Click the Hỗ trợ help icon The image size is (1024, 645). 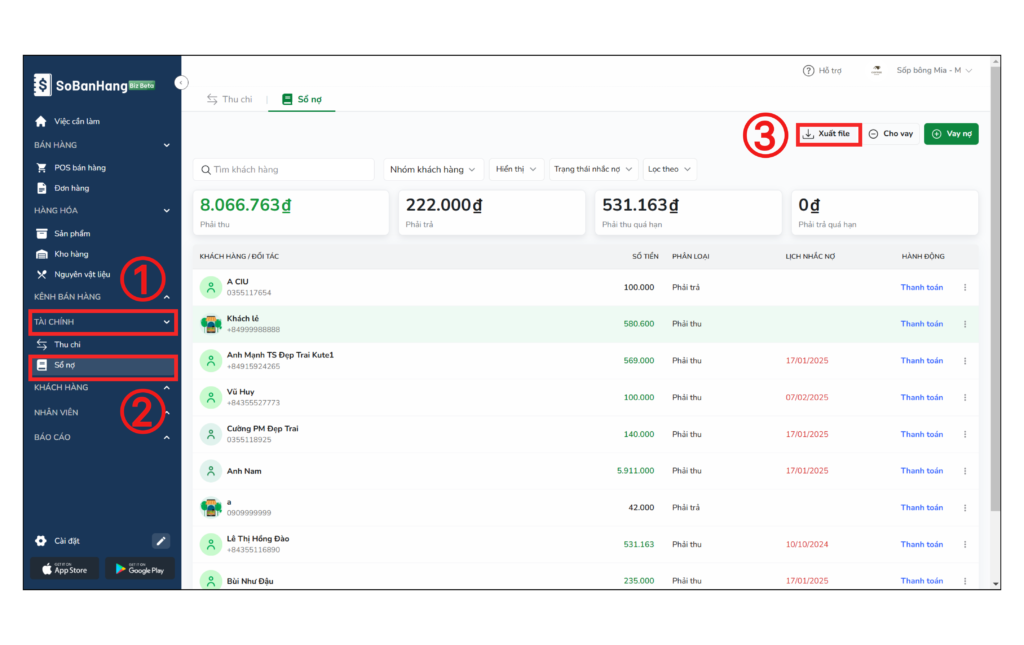808,71
